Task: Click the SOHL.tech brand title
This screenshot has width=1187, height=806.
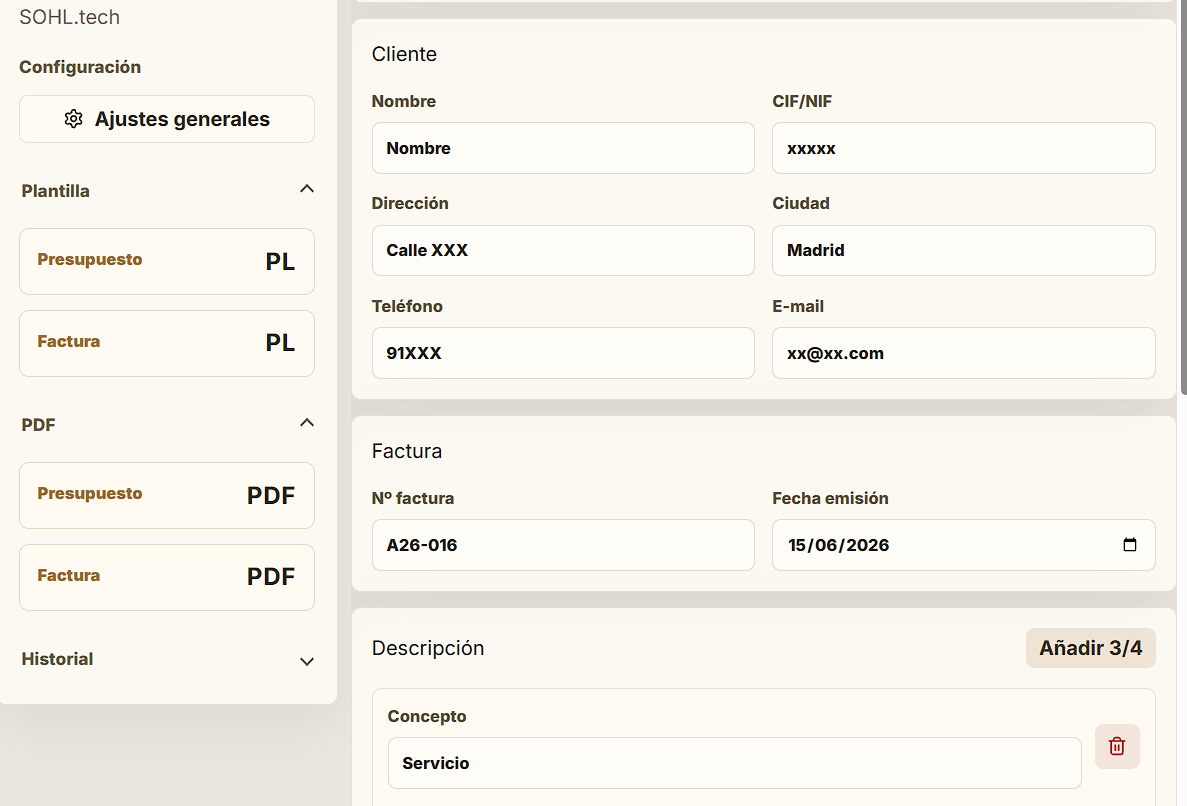Action: 70,17
